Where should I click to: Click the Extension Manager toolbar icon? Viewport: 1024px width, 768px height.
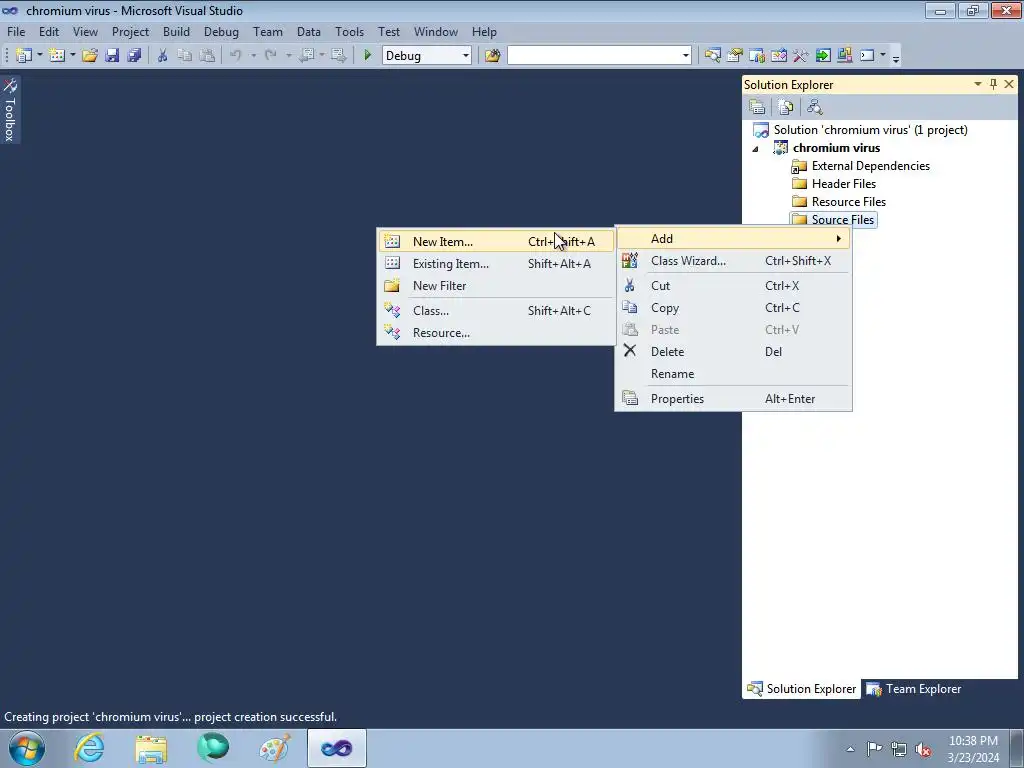pyautogui.click(x=845, y=56)
